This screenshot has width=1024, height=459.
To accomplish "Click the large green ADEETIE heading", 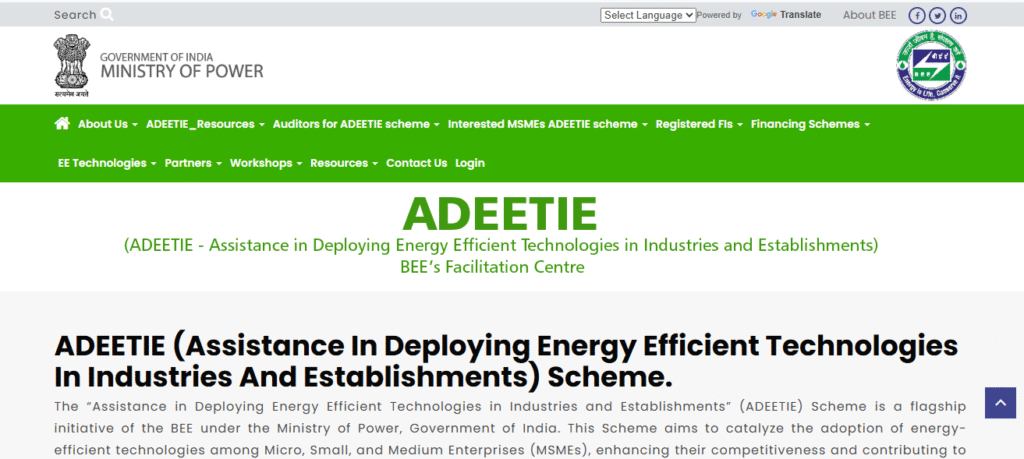I will point(500,214).
